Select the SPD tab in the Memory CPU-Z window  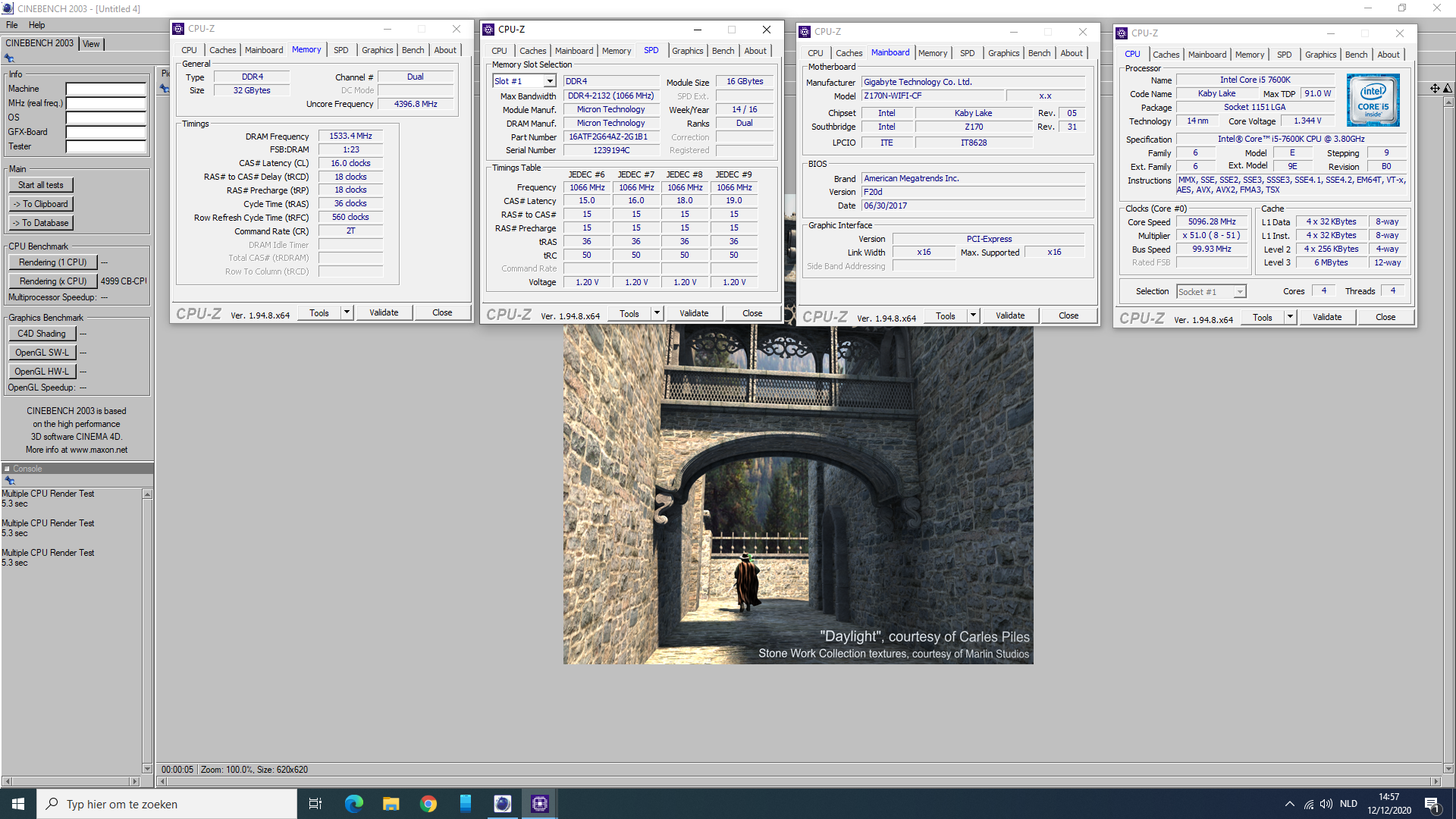pos(341,50)
